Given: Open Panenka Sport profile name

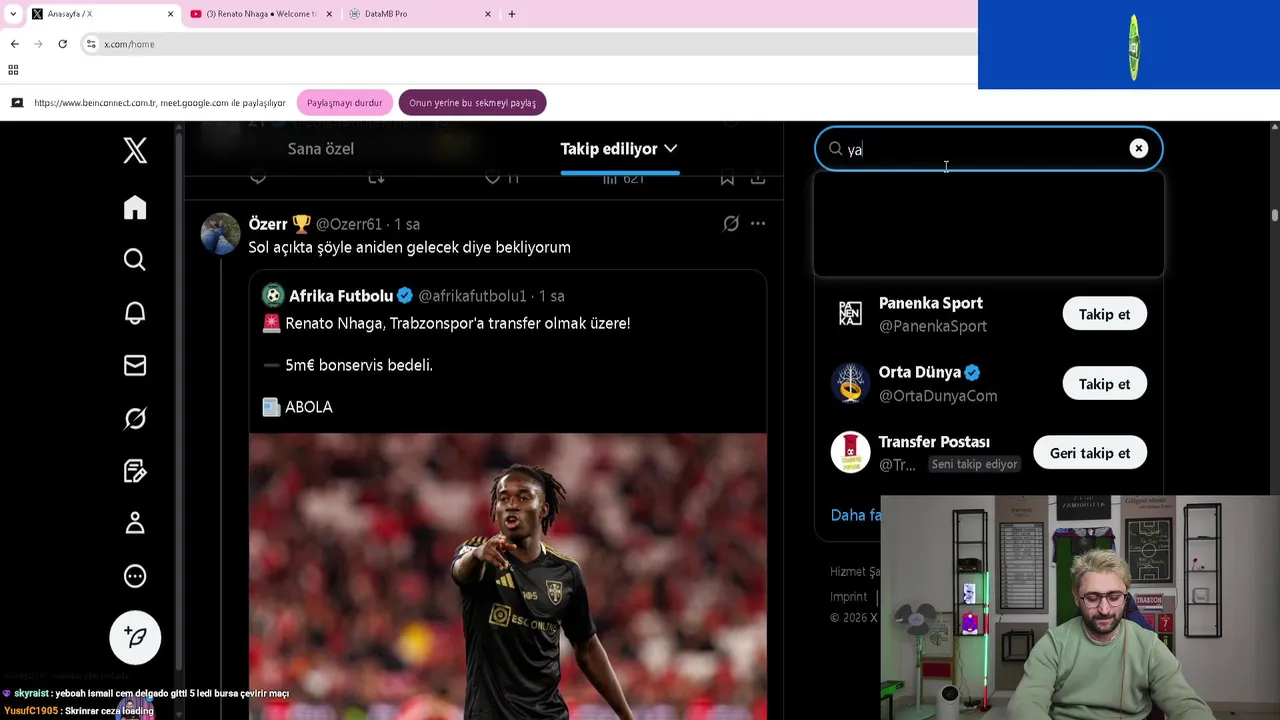Looking at the screenshot, I should [x=931, y=303].
